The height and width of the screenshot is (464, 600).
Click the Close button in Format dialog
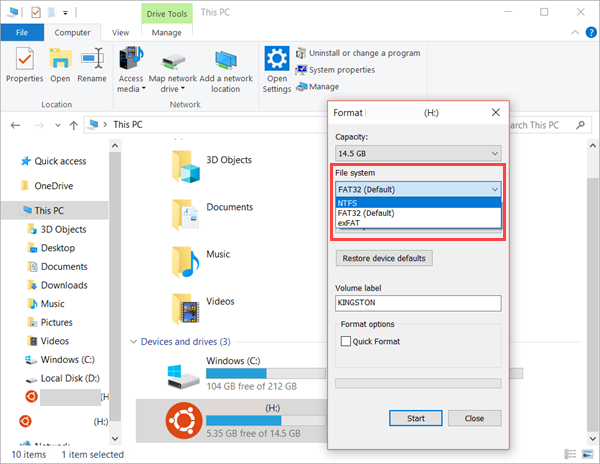tap(474, 418)
